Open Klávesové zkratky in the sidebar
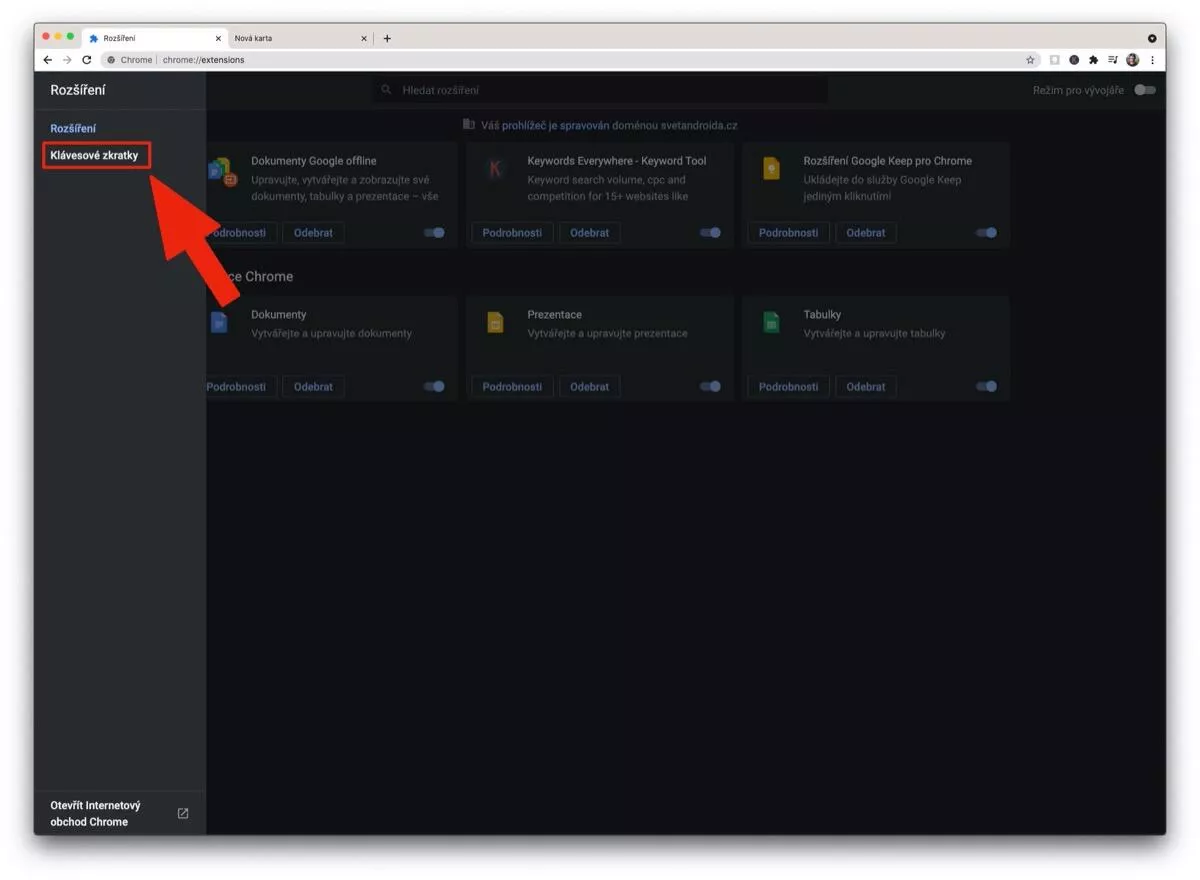The width and height of the screenshot is (1200, 880). [x=95, y=155]
